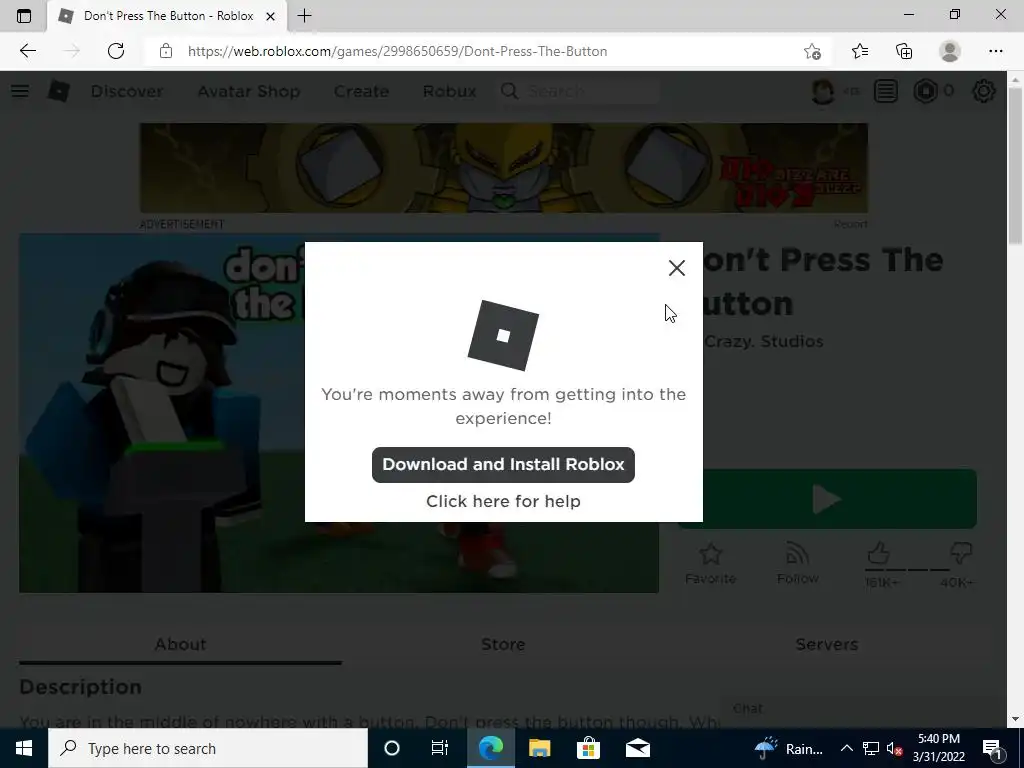The height and width of the screenshot is (768, 1024).
Task: Open the Mail app from taskbar
Action: pyautogui.click(x=637, y=748)
